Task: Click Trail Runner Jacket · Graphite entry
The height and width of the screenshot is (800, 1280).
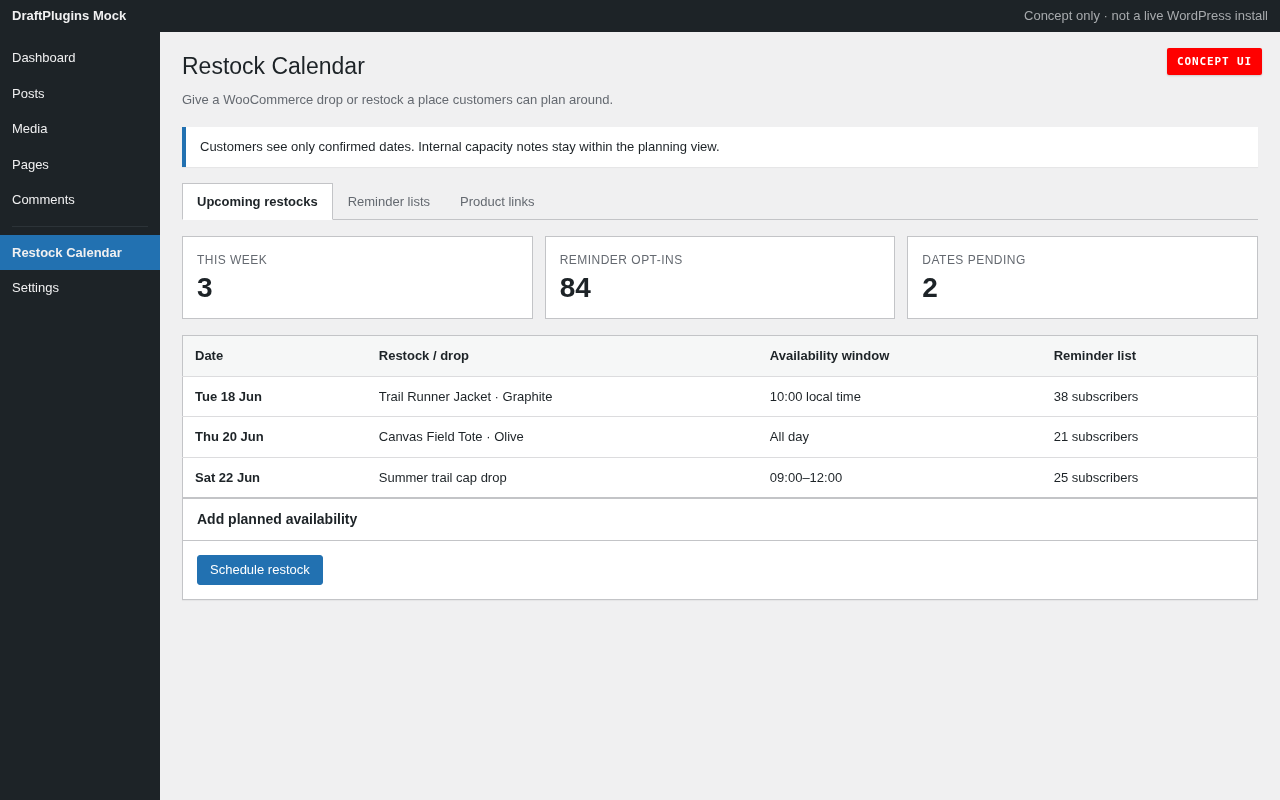Action: 465,397
